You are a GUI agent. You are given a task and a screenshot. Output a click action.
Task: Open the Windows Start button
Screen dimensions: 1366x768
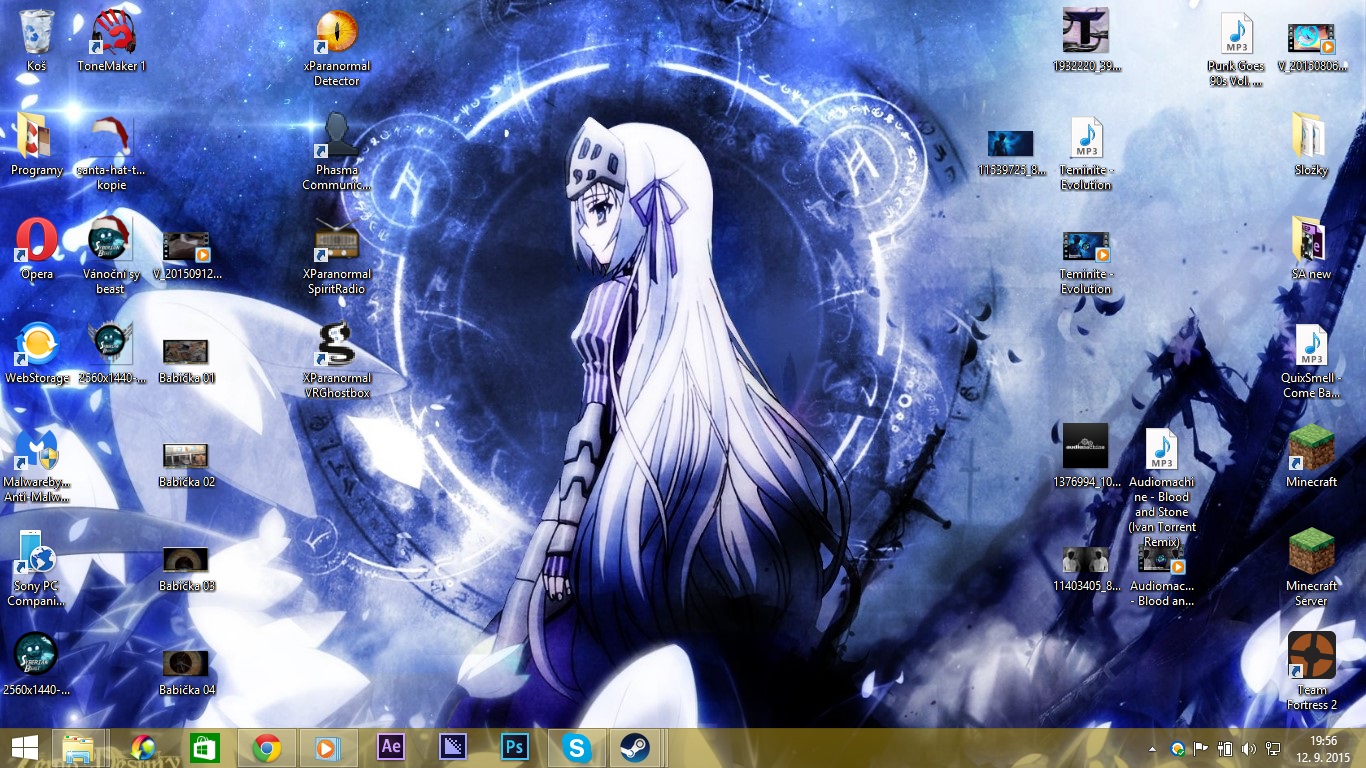point(24,747)
